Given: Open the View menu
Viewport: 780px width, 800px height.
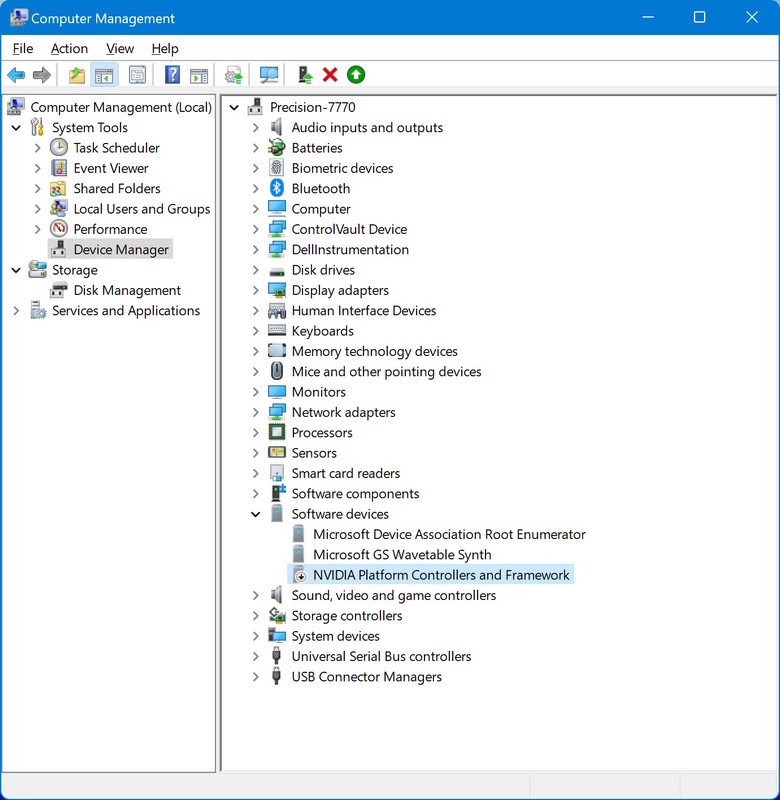Looking at the screenshot, I should click(x=120, y=48).
